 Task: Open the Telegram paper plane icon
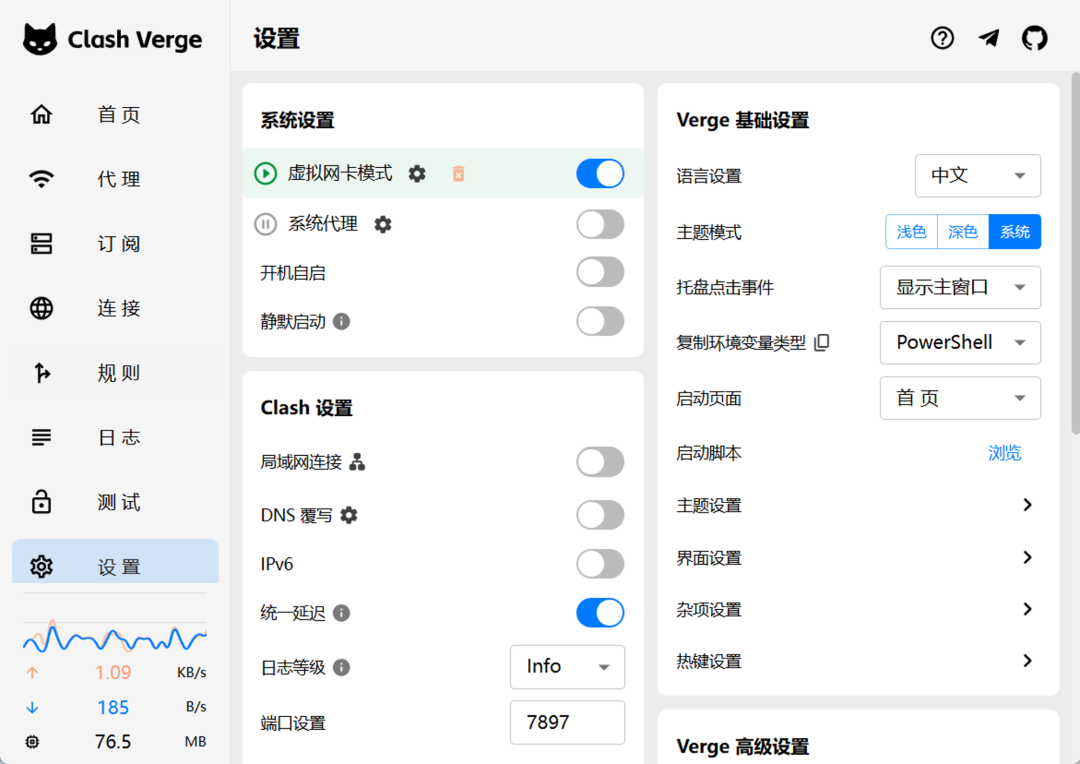pos(989,38)
